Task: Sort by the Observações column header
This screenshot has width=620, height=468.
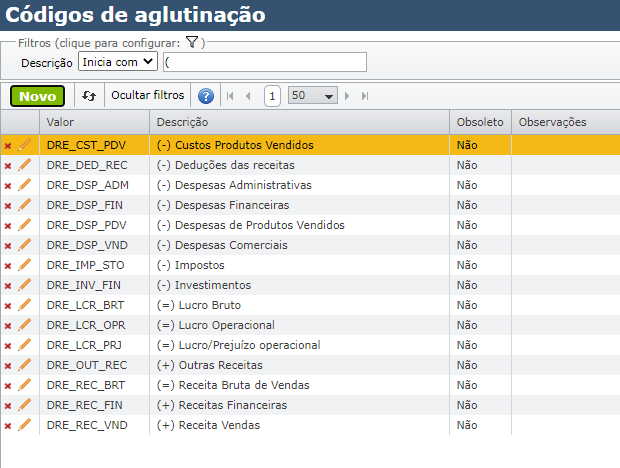Action: pos(566,122)
